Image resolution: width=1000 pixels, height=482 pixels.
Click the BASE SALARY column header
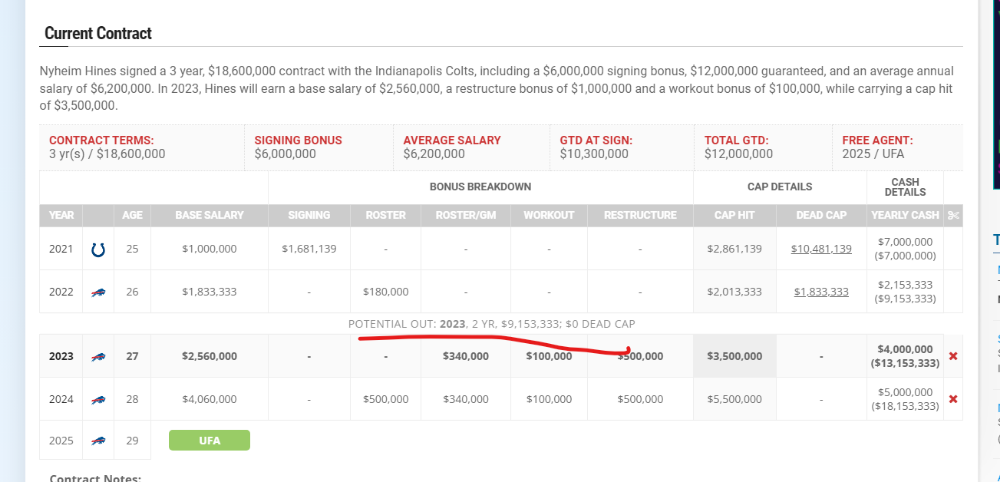coord(209,215)
